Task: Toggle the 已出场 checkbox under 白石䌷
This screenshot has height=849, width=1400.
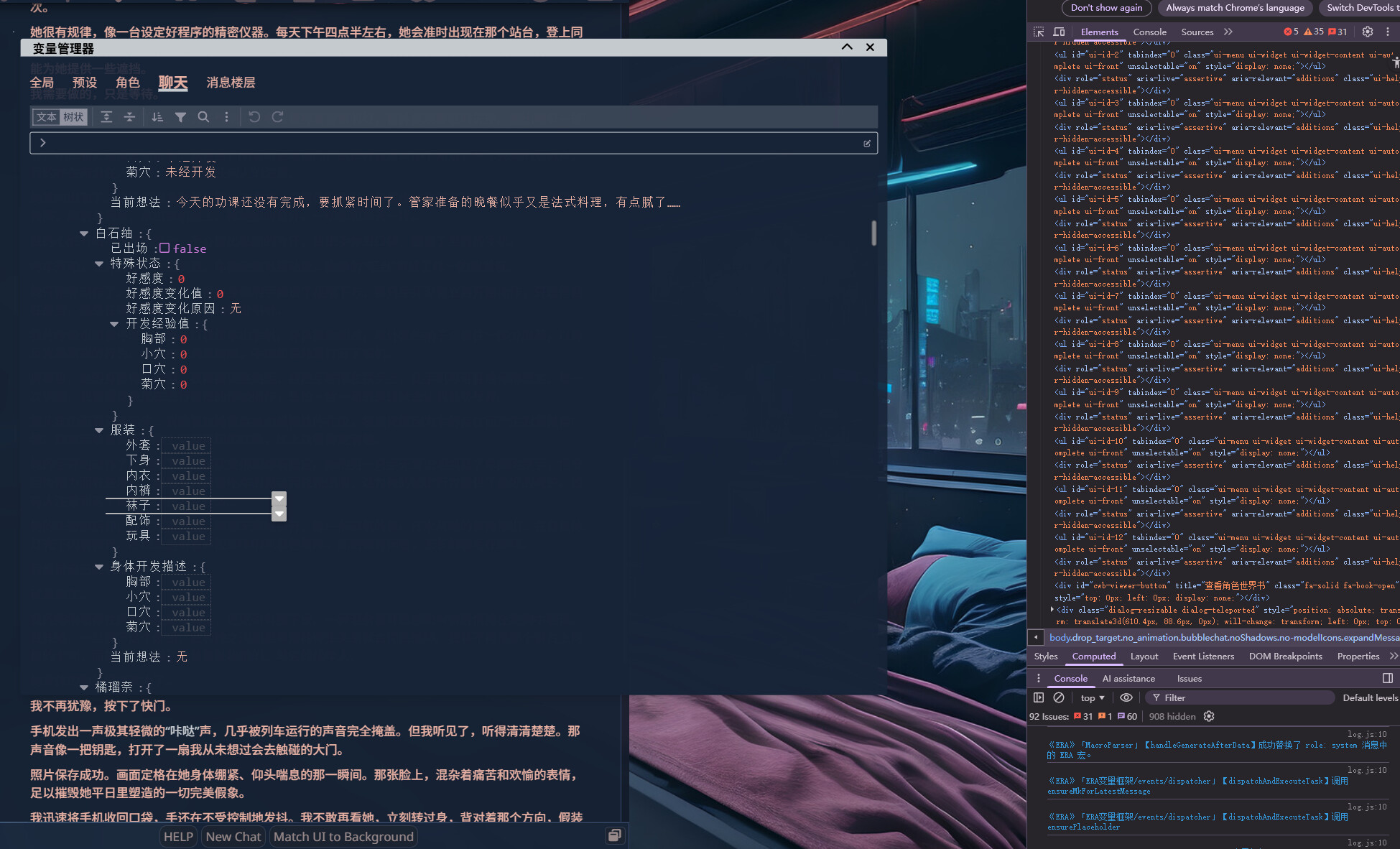Action: click(164, 248)
